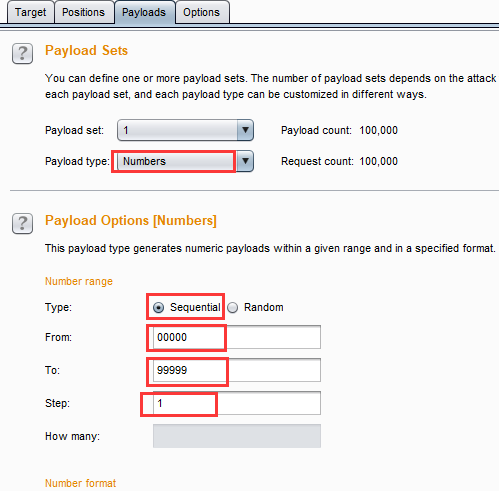The width and height of the screenshot is (499, 491).
Task: Click the Payload count value 100,000
Action: tap(379, 130)
